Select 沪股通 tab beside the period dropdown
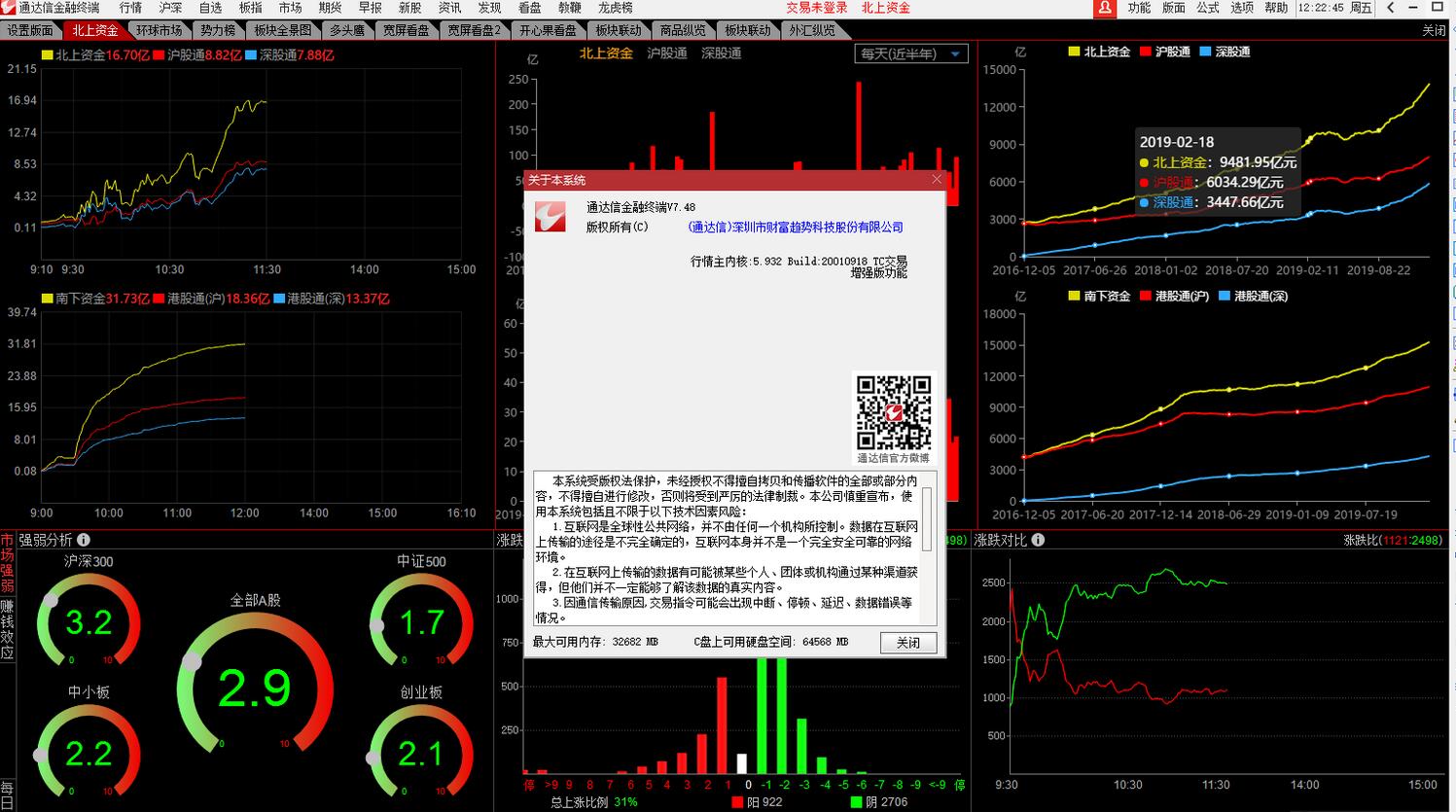Viewport: 1456px width, 812px height. 666,53
